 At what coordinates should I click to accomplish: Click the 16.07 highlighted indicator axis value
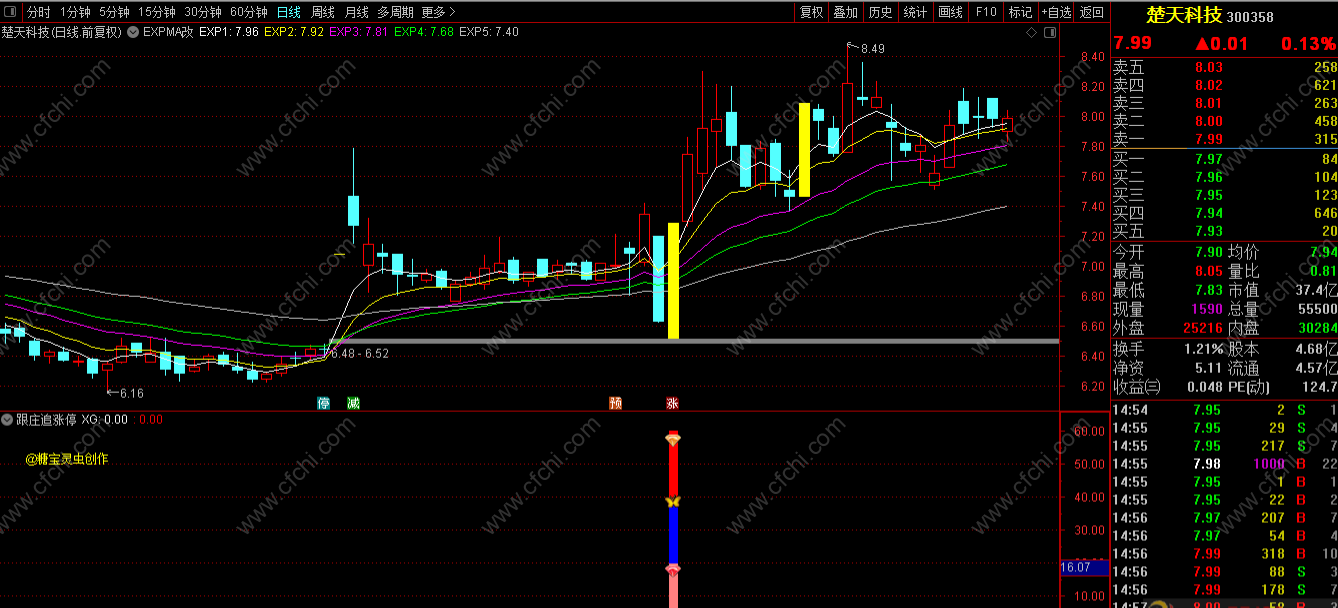point(1083,568)
